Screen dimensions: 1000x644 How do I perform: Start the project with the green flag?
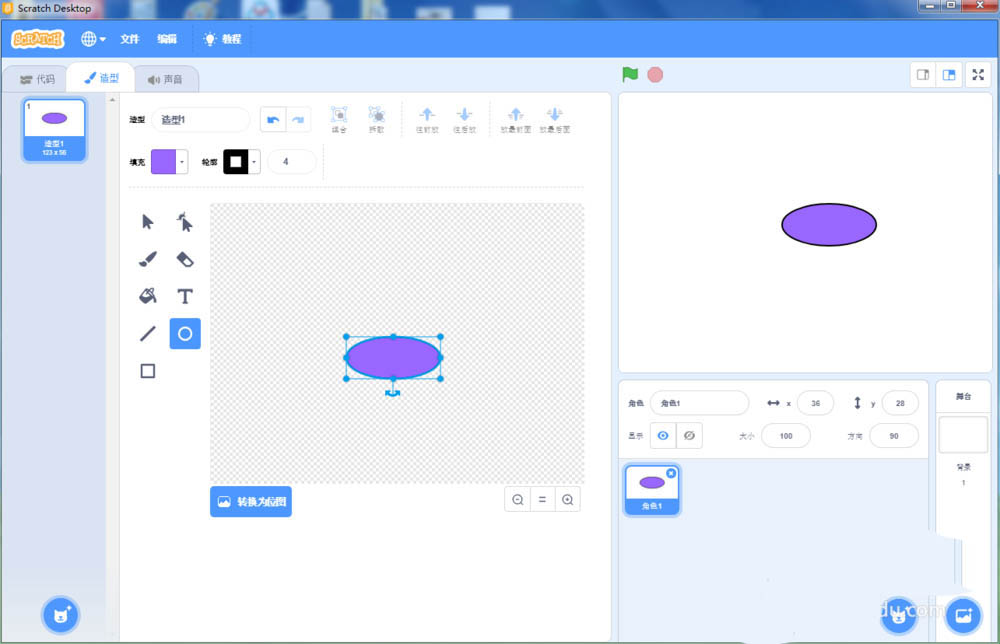pos(629,74)
